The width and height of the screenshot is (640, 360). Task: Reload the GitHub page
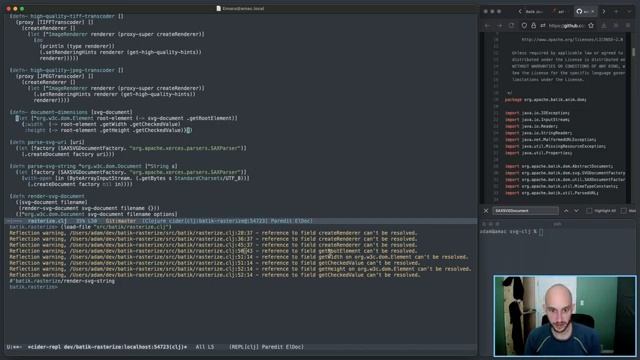coord(511,25)
